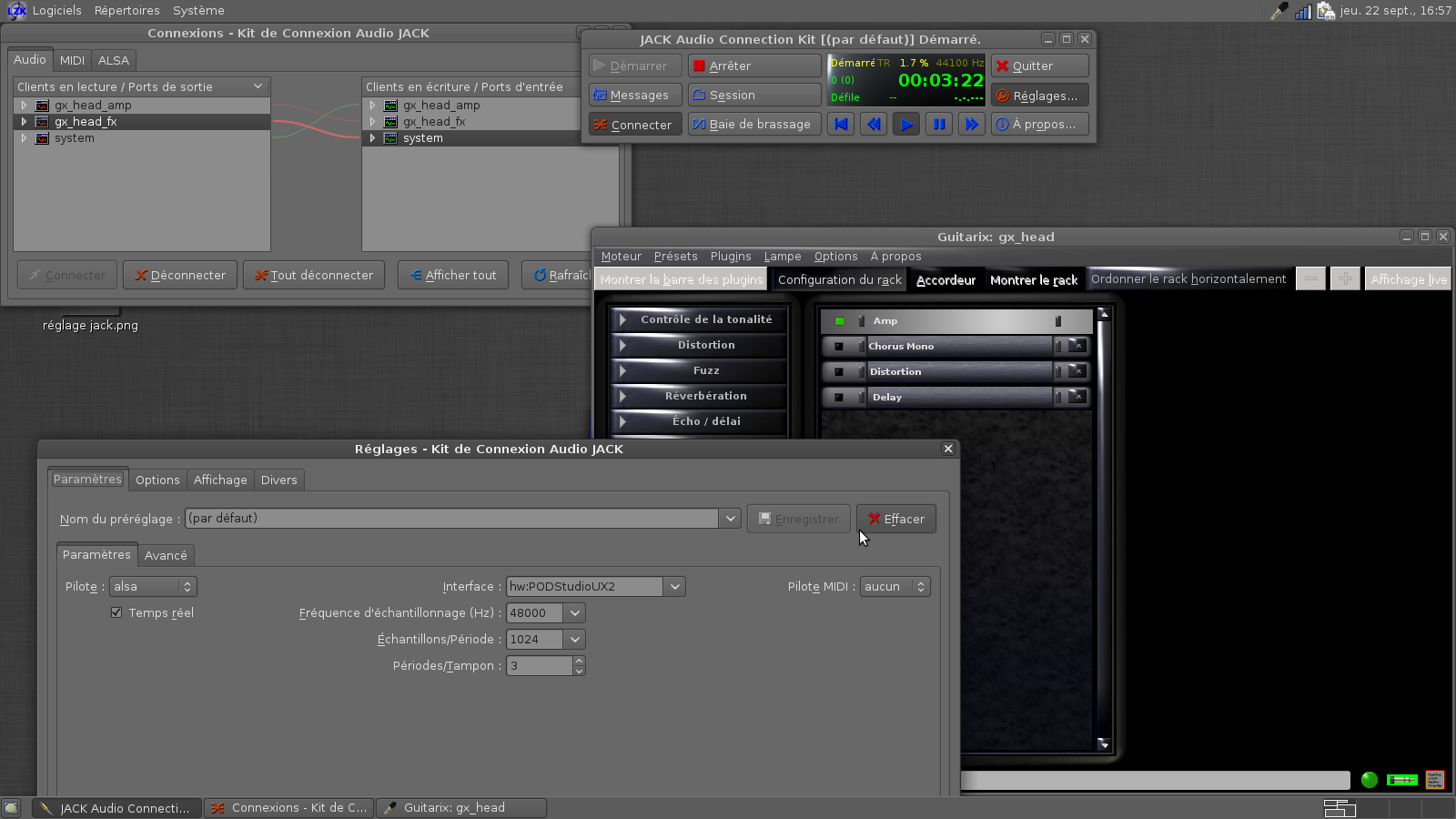The width and height of the screenshot is (1456, 819).
Task: Open the Interface device dropdown
Action: pos(674,587)
